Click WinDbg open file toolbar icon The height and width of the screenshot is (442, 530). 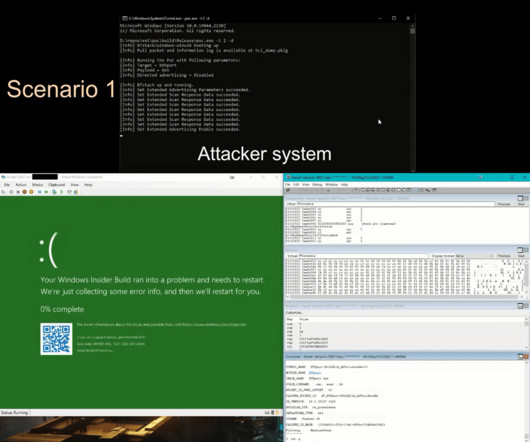[x=288, y=190]
